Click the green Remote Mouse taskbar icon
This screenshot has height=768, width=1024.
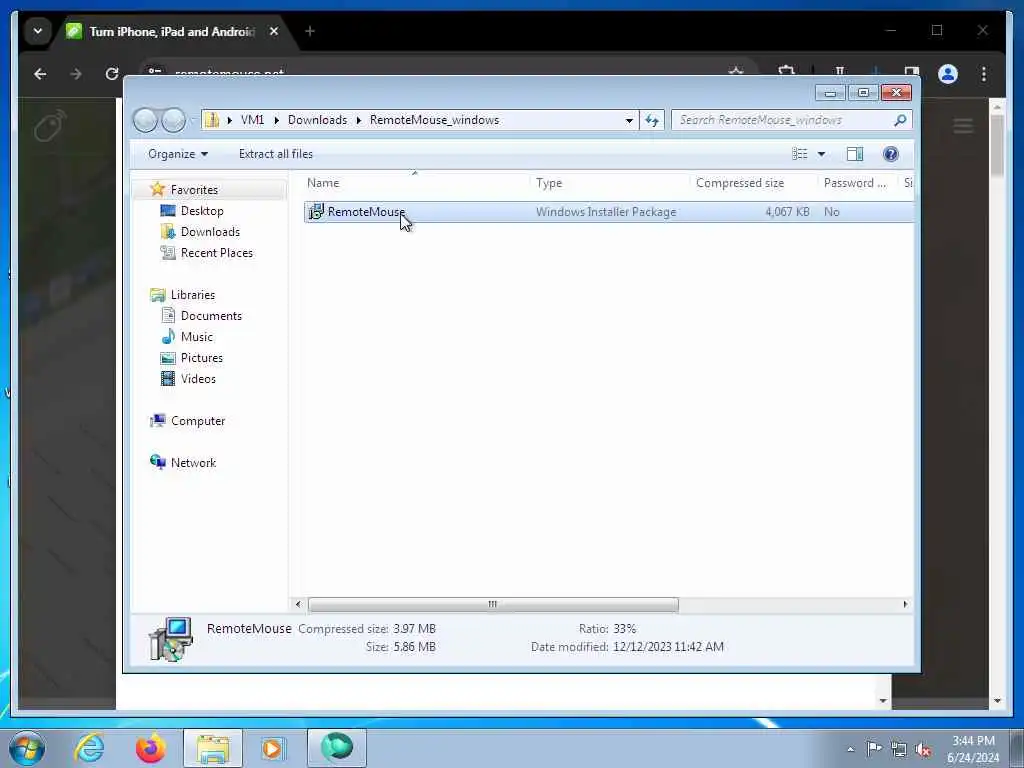click(336, 748)
